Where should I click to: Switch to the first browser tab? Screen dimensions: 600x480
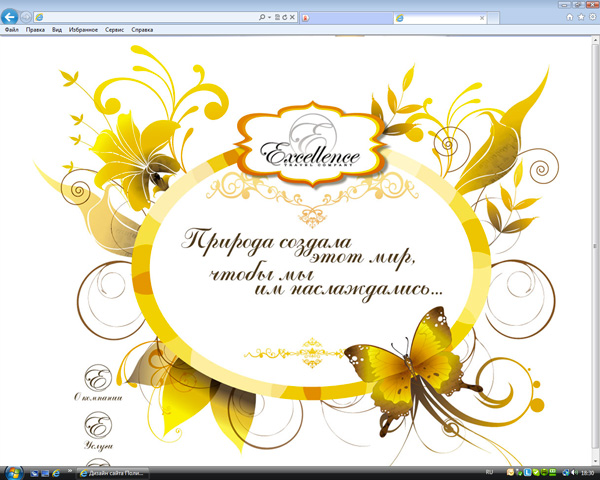346,18
